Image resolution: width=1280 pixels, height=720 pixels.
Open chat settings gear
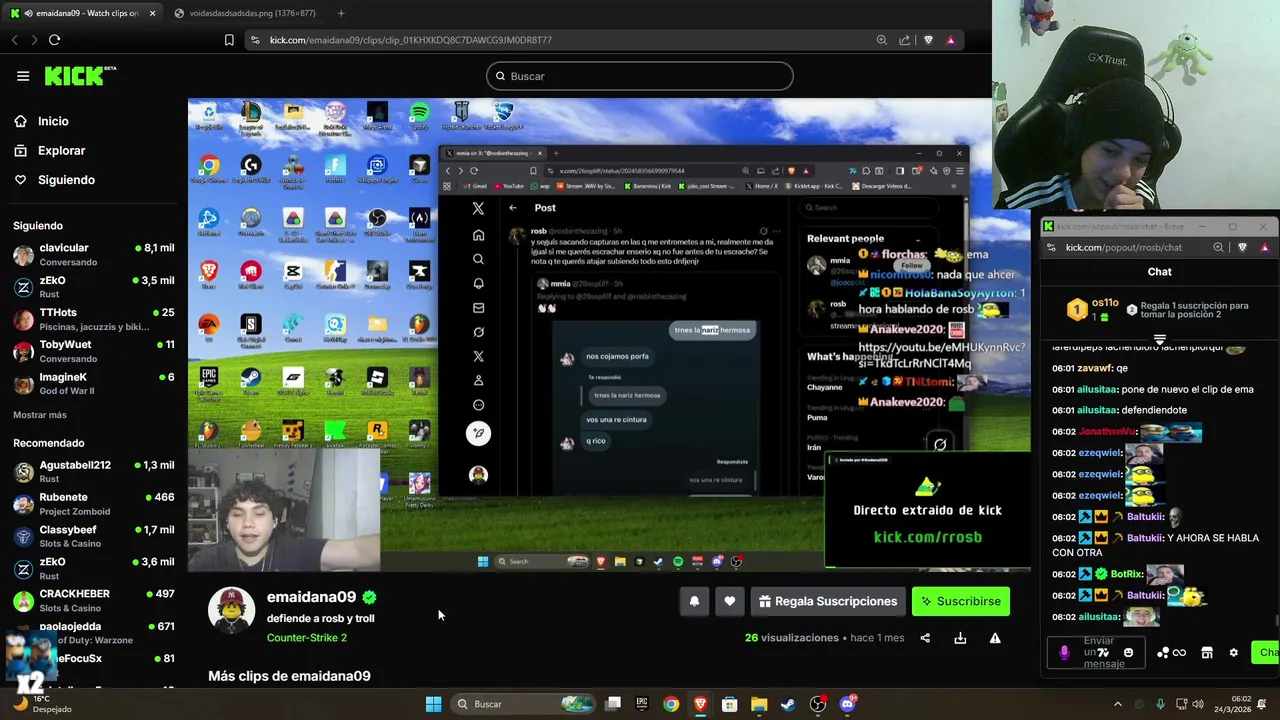click(1233, 652)
